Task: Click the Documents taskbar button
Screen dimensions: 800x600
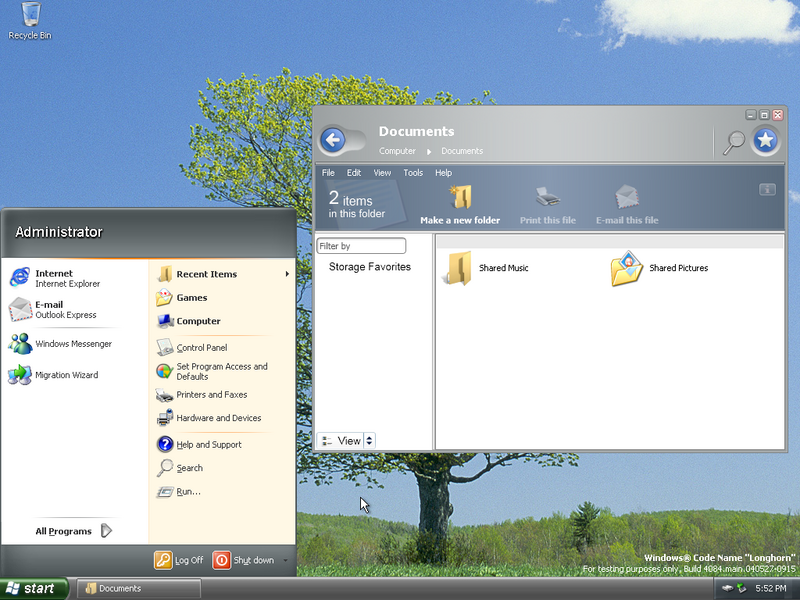Action: 134,588
